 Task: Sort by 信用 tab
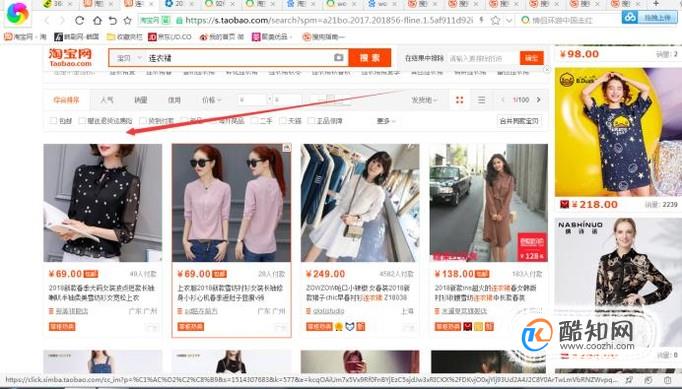[x=174, y=100]
